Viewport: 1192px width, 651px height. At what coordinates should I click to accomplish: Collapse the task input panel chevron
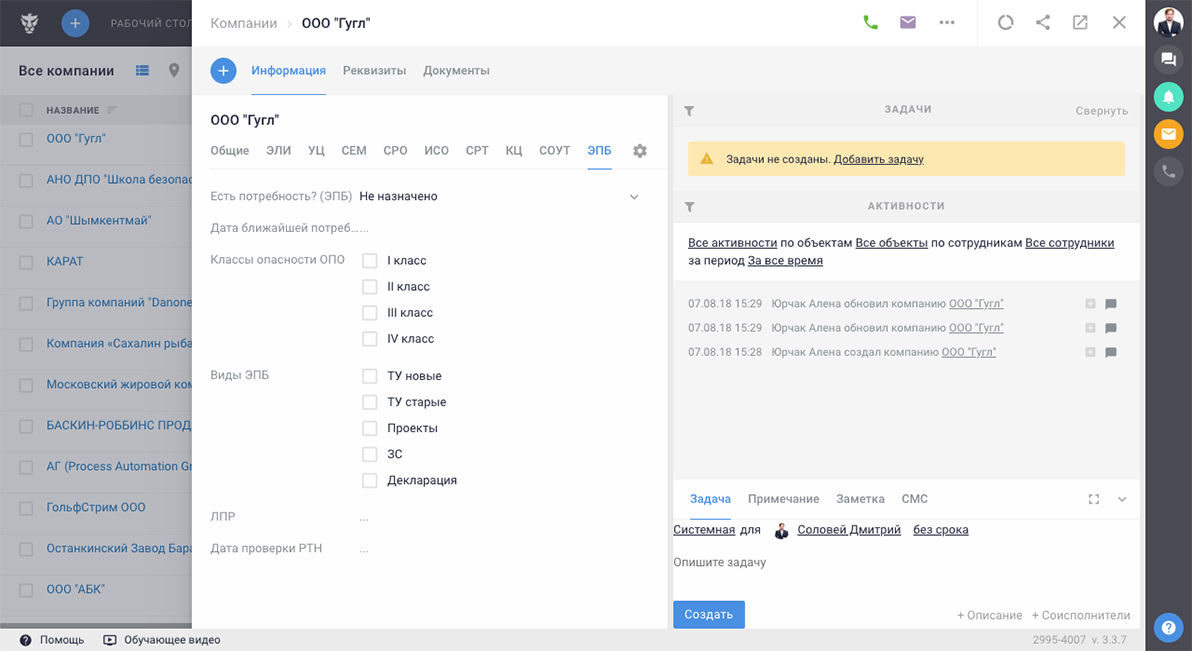click(x=1122, y=500)
